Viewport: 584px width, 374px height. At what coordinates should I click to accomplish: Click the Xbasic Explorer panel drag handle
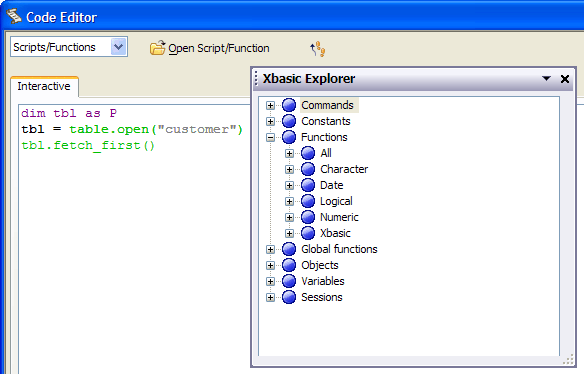256,79
